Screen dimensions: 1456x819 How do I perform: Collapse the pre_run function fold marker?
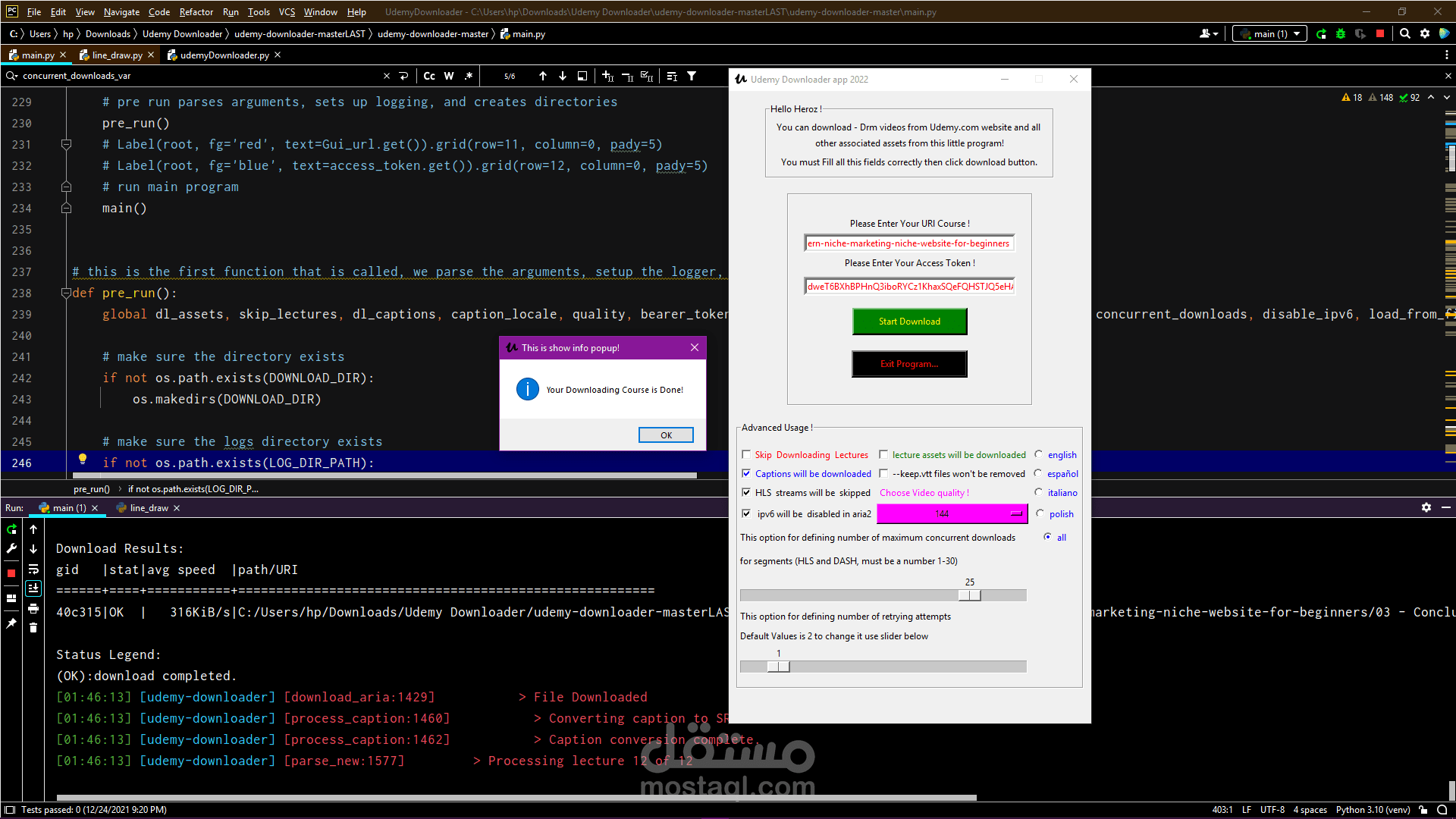(x=66, y=293)
